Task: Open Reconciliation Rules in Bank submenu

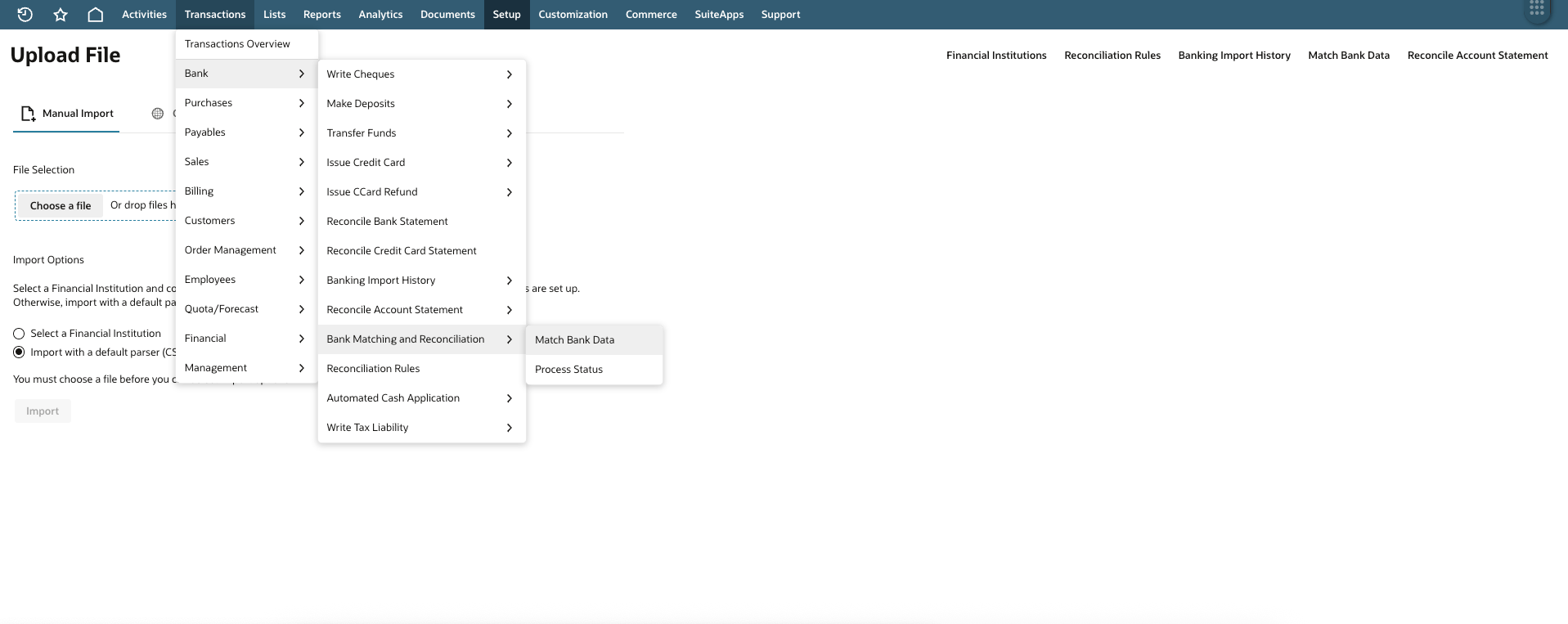Action: (x=421, y=369)
